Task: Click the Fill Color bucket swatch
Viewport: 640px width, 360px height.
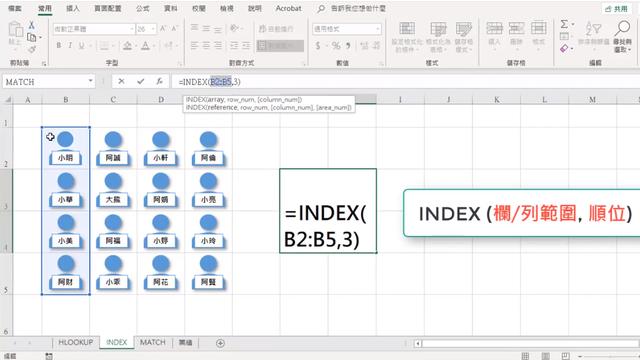Action: [127, 45]
